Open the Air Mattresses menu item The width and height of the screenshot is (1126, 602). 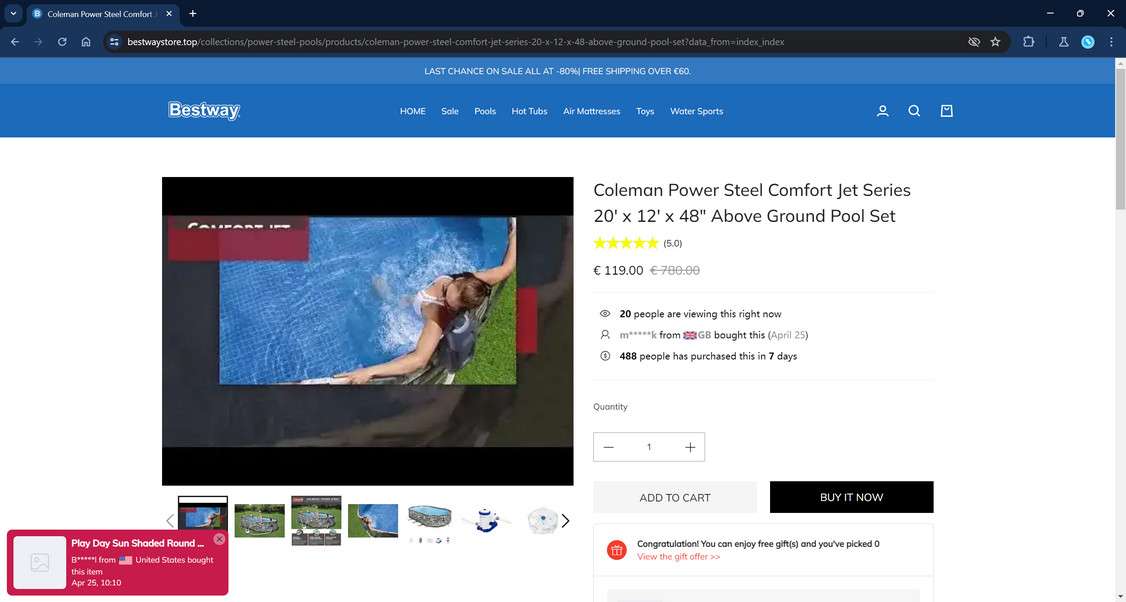592,111
